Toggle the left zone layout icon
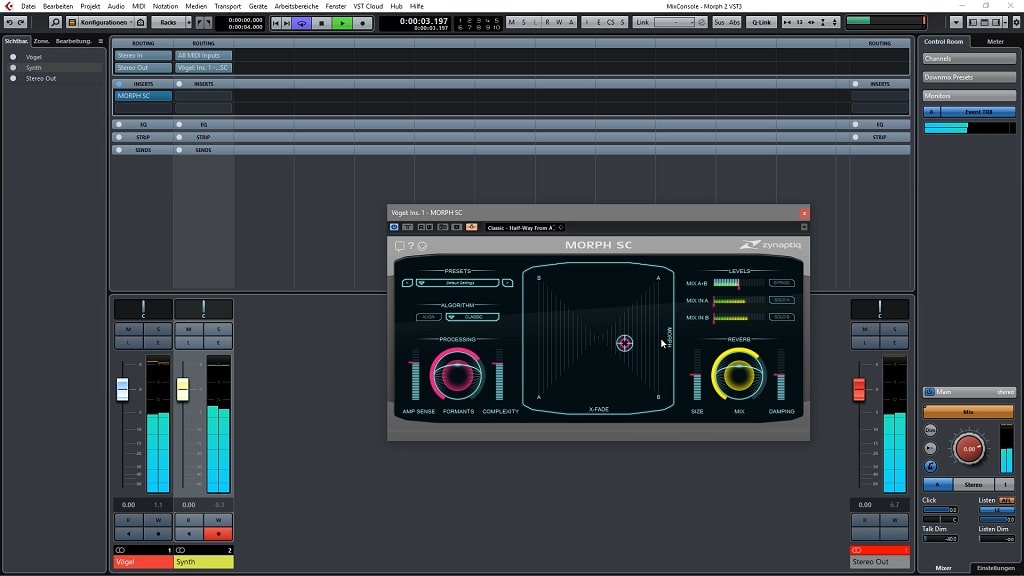Image resolution: width=1024 pixels, height=576 pixels. tap(973, 22)
